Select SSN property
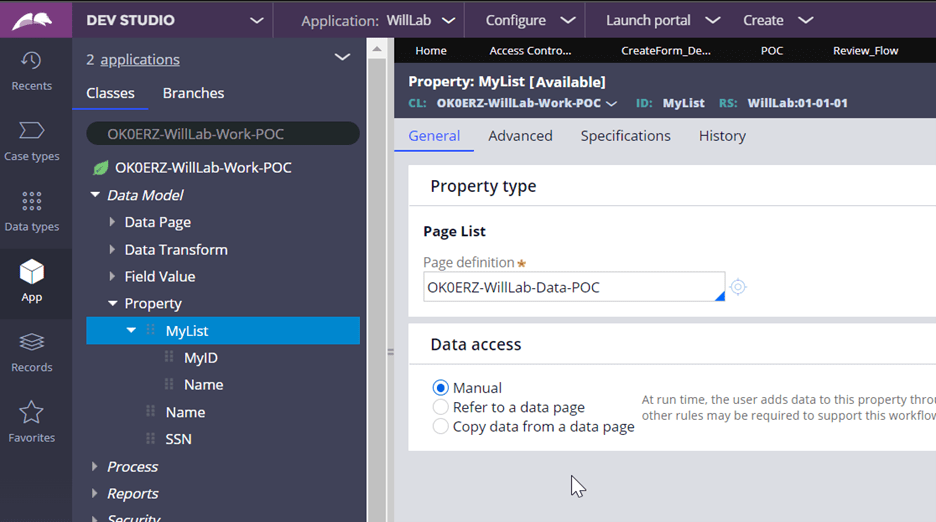The width and height of the screenshot is (936, 522). [x=178, y=439]
